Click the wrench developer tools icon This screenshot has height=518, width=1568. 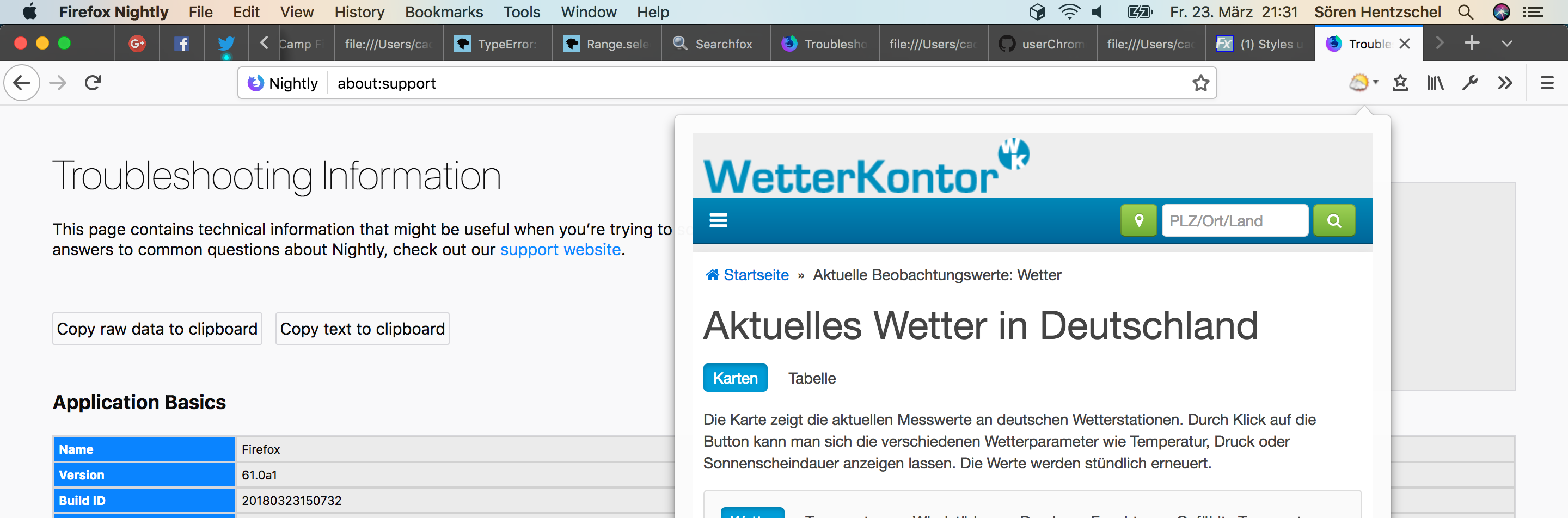click(1469, 83)
